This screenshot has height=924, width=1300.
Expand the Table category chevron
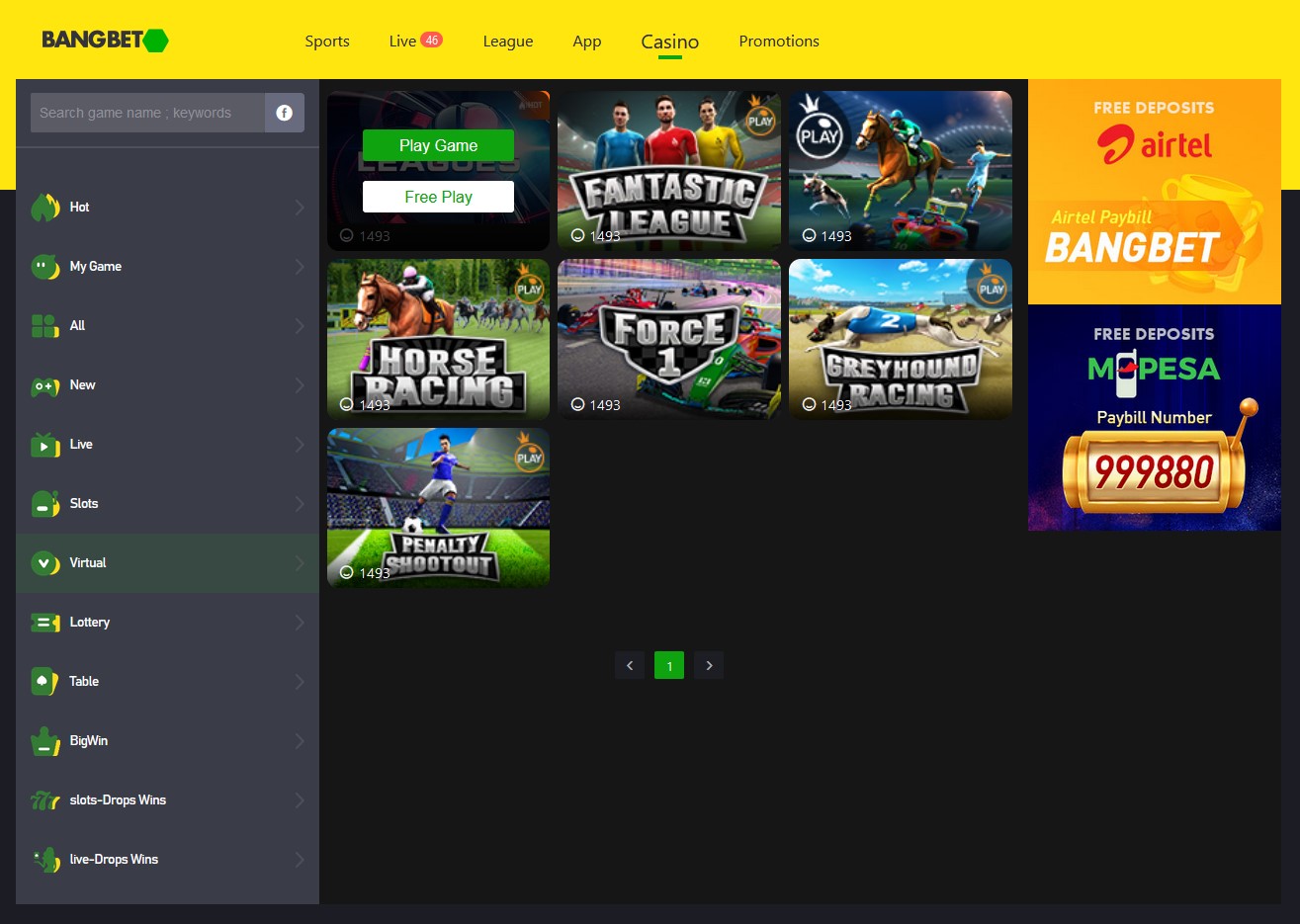pyautogui.click(x=300, y=682)
